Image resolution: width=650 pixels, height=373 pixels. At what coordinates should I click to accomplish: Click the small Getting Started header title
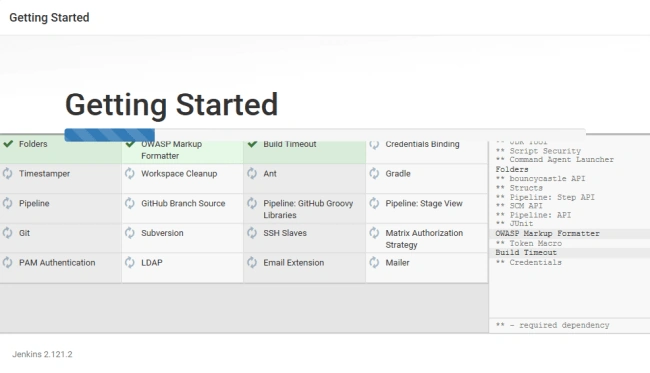(x=49, y=17)
